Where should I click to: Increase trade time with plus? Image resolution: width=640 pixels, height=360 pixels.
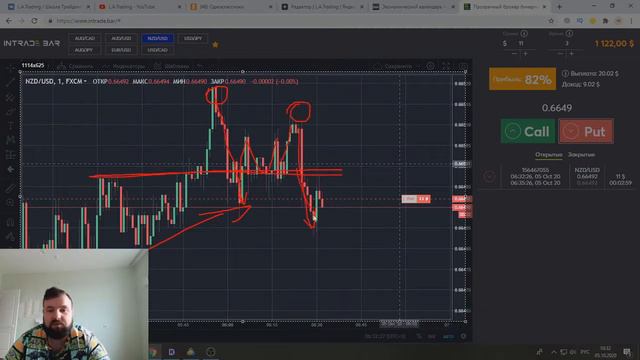click(571, 53)
